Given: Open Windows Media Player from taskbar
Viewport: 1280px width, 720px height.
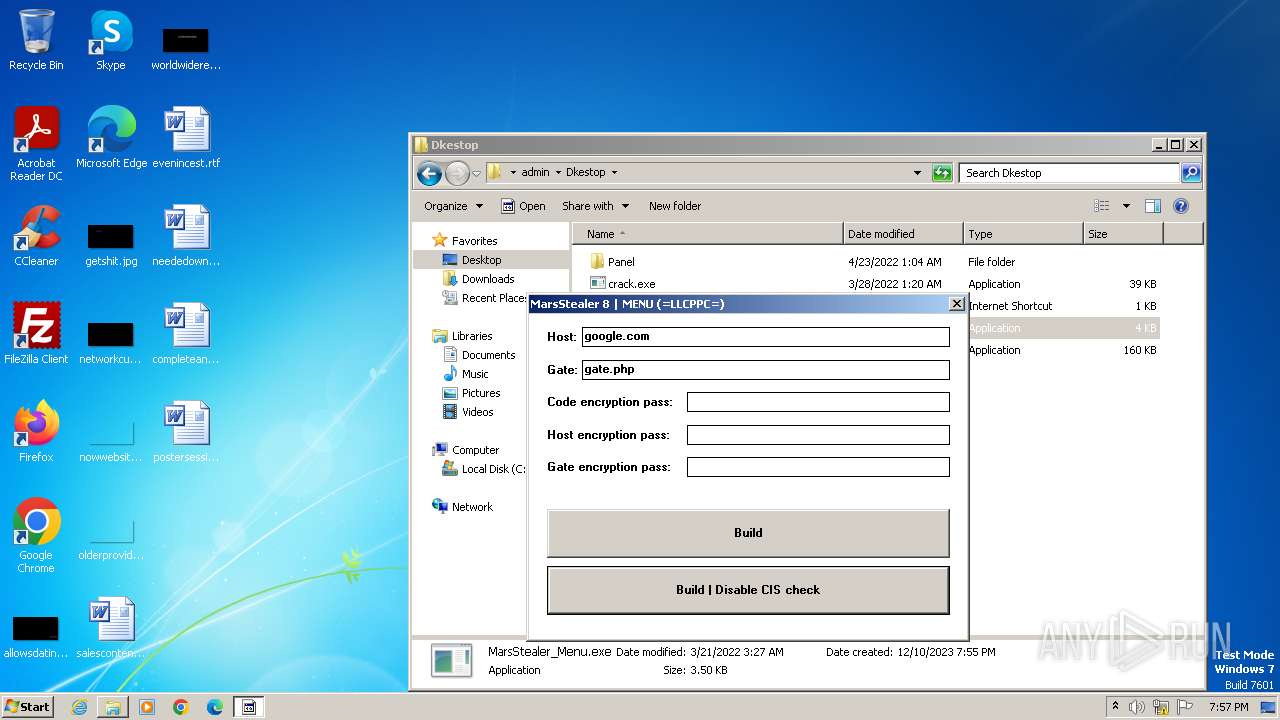Looking at the screenshot, I should pos(147,707).
